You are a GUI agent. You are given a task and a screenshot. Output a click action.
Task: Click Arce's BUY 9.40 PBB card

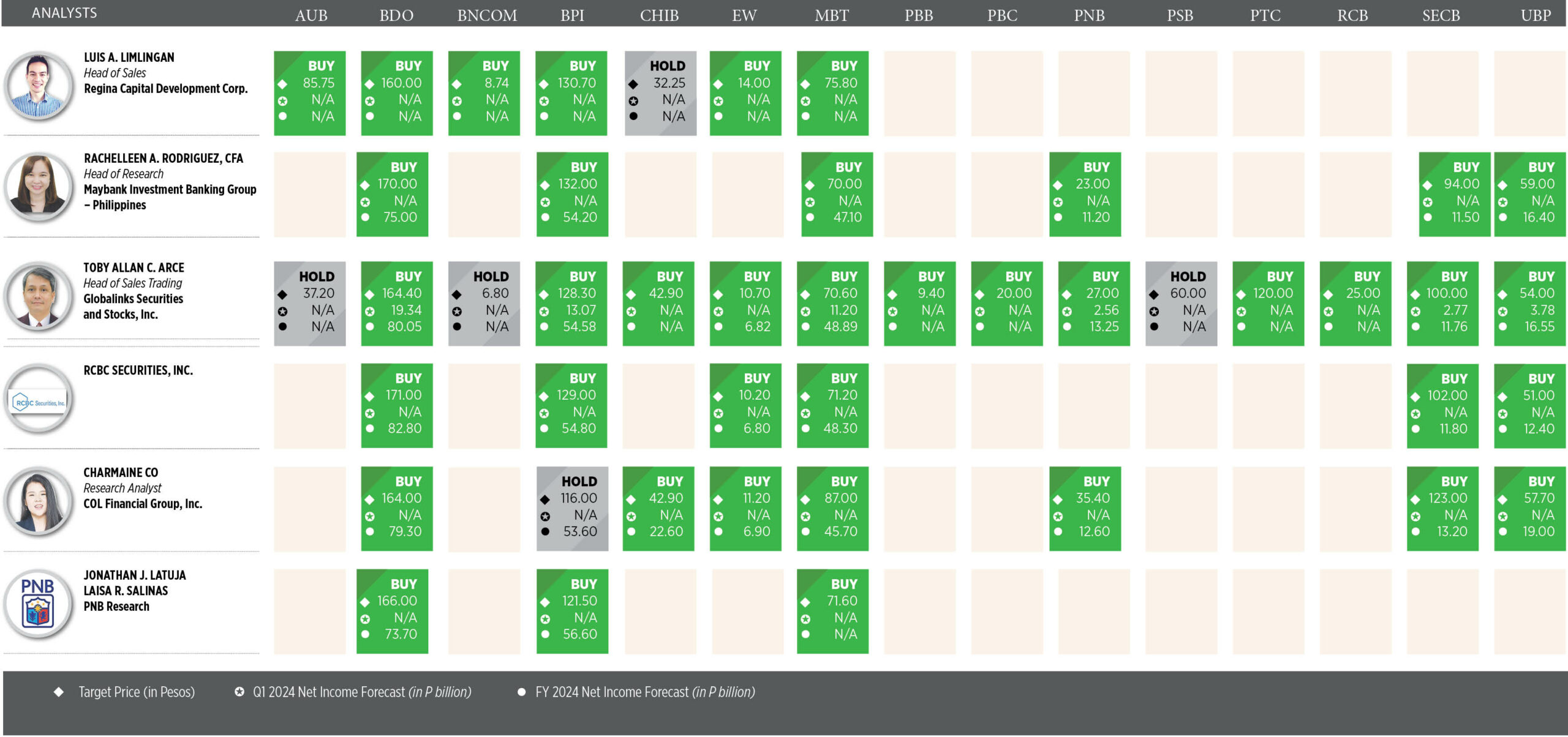[919, 304]
